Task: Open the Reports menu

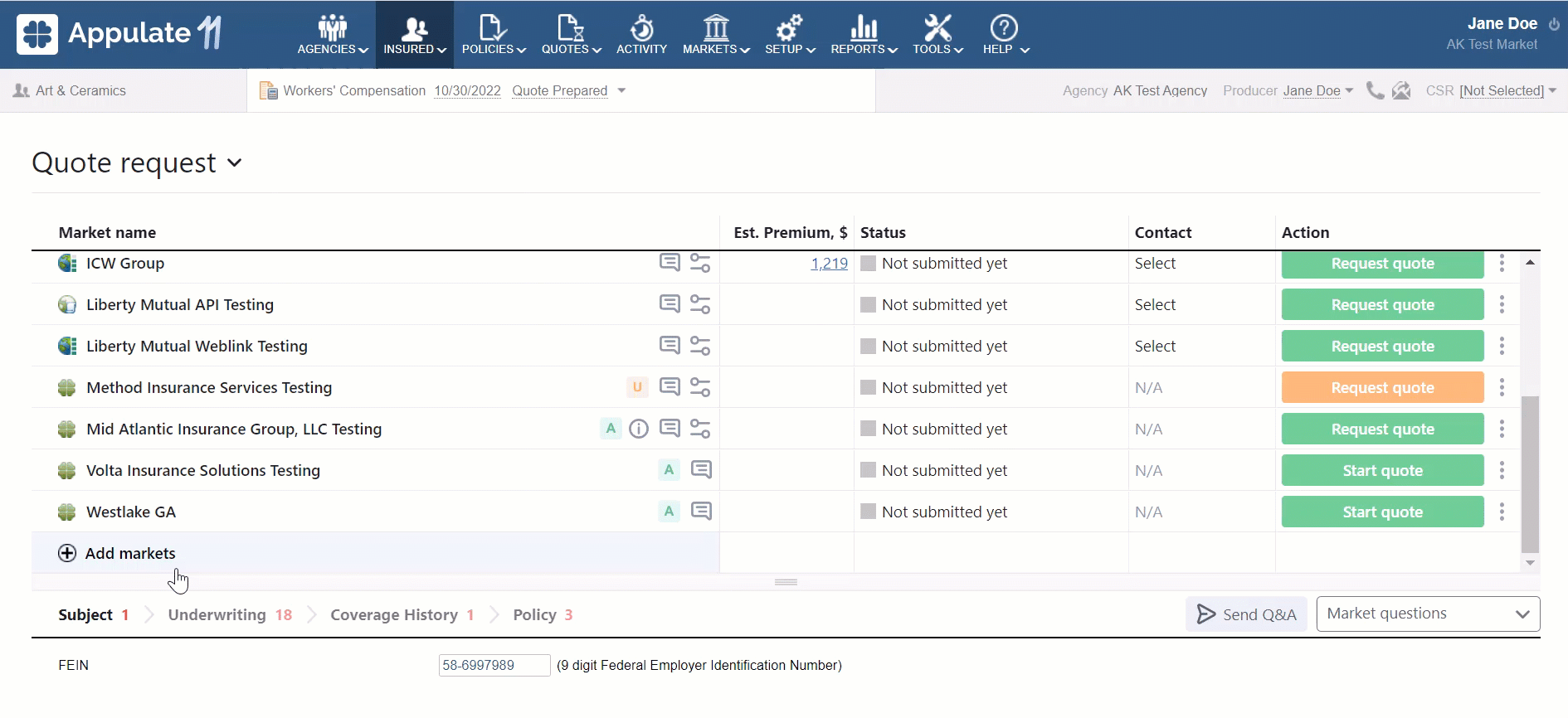Action: tap(864, 34)
